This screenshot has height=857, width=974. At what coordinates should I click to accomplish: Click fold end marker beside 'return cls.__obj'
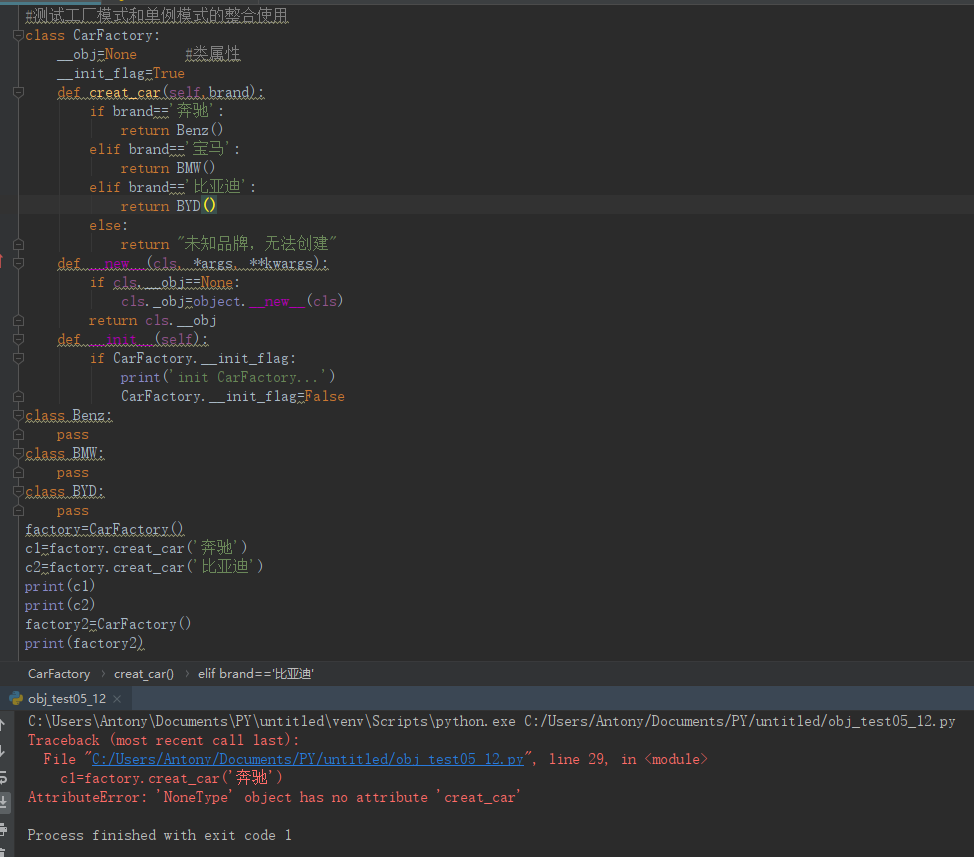[18, 320]
